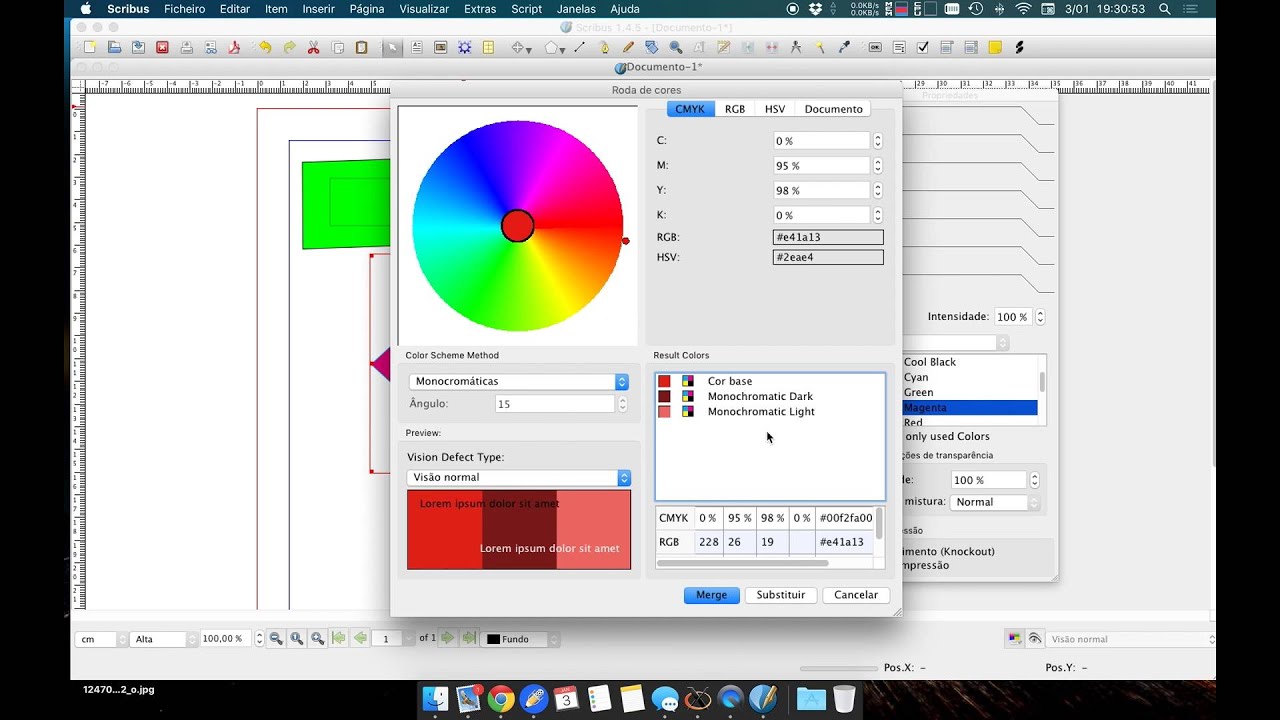1280x720 pixels.
Task: Select the Insert Line tool
Action: tap(580, 47)
